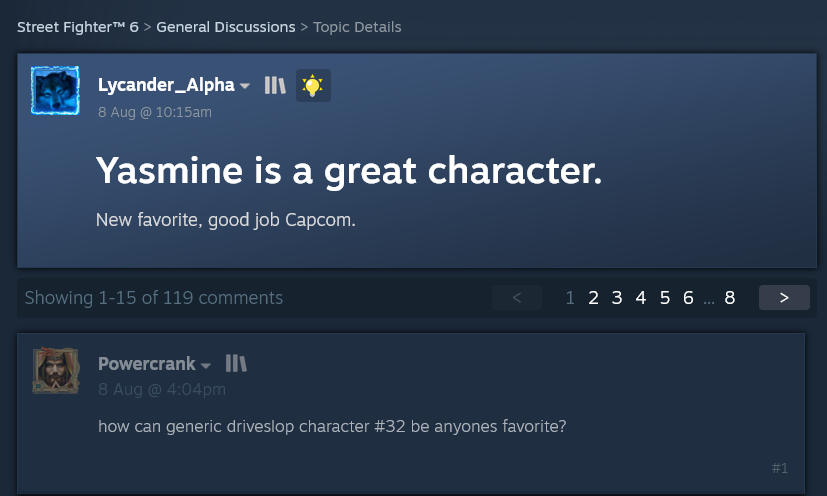
Task: Open Street Fighter 6 breadcrumb link
Action: pos(78,27)
